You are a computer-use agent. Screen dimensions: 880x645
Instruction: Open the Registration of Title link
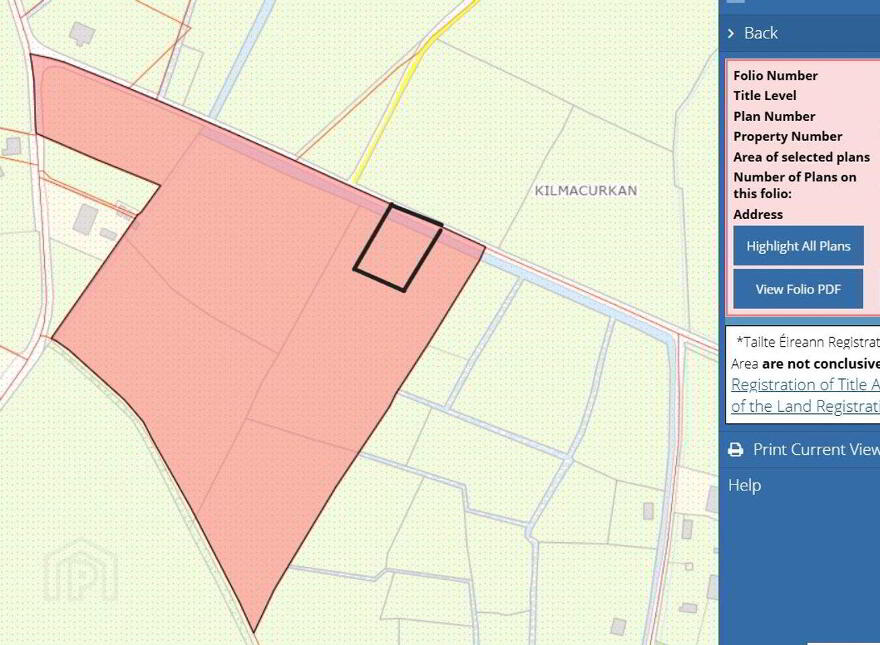click(805, 385)
